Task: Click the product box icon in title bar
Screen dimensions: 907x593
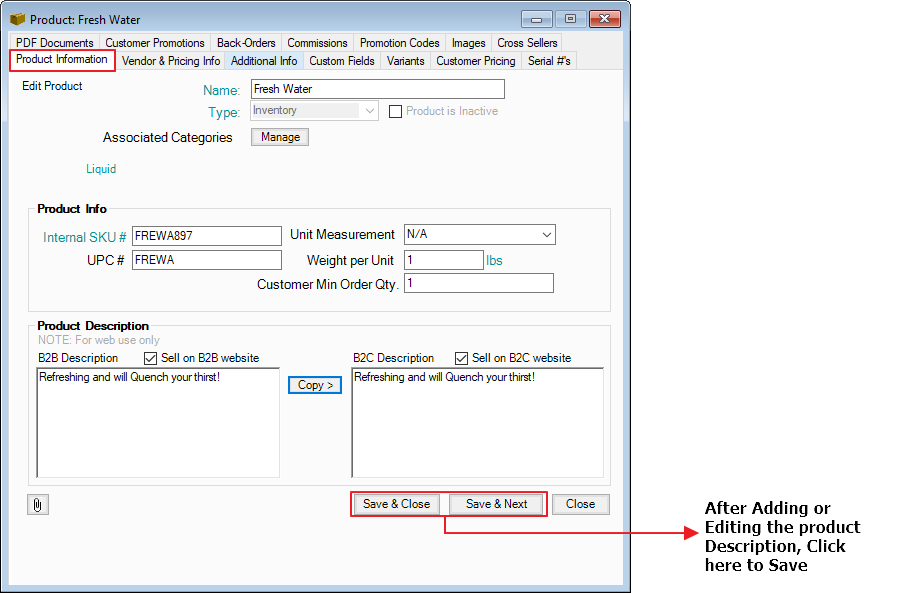Action: (x=17, y=19)
